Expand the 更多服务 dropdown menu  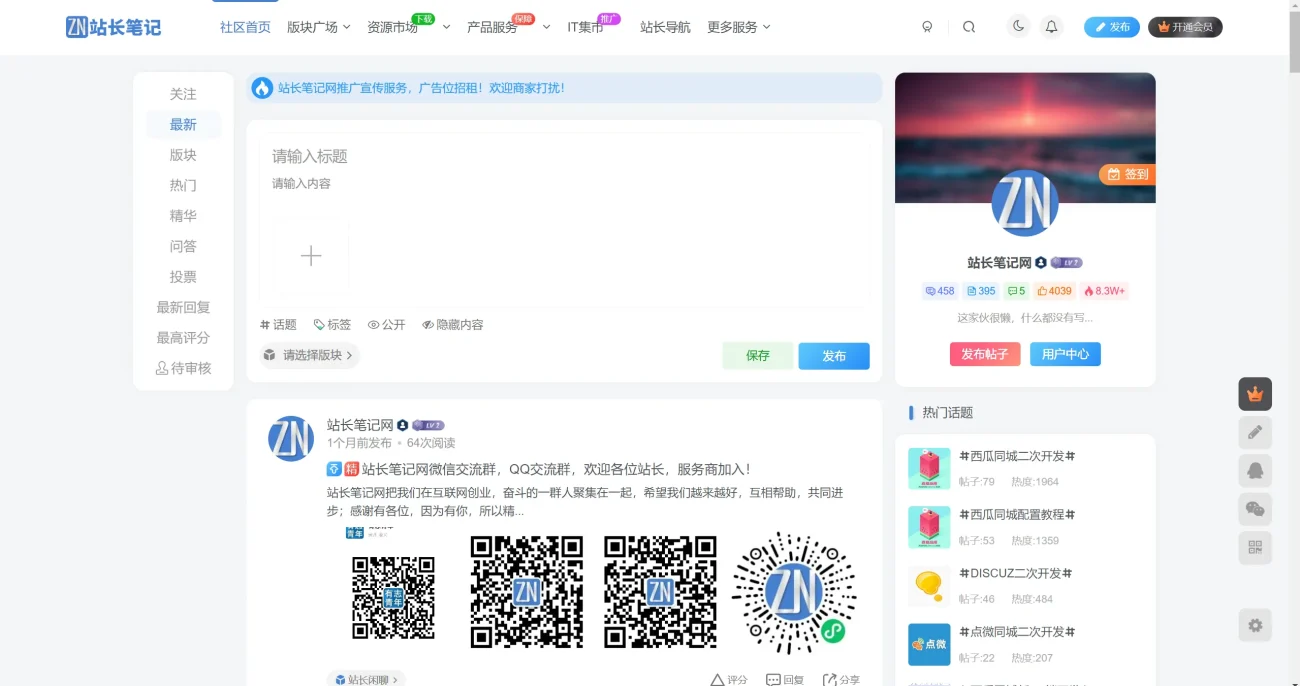tap(738, 27)
